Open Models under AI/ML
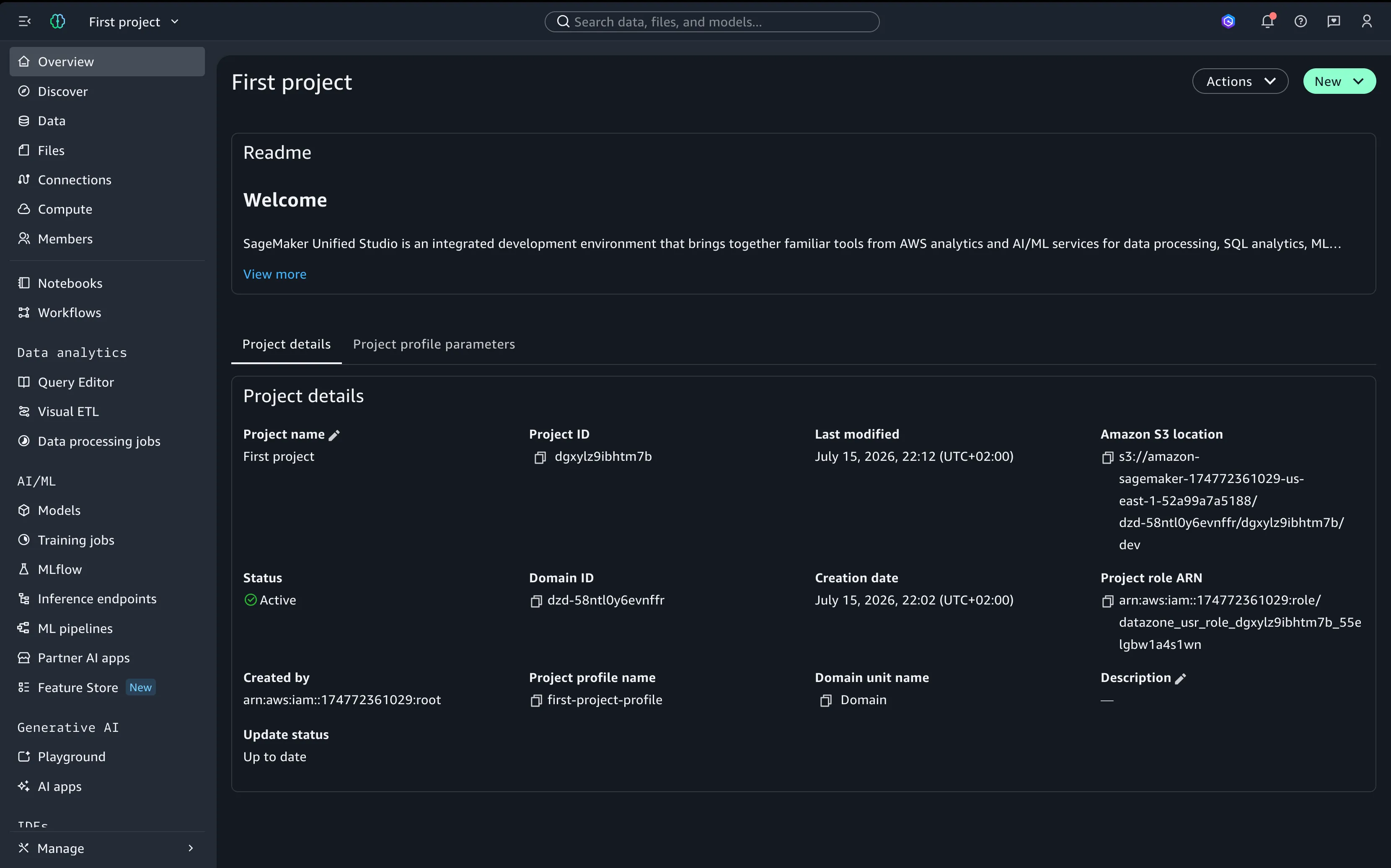Screen dimensions: 1391x868 pos(107,510)
